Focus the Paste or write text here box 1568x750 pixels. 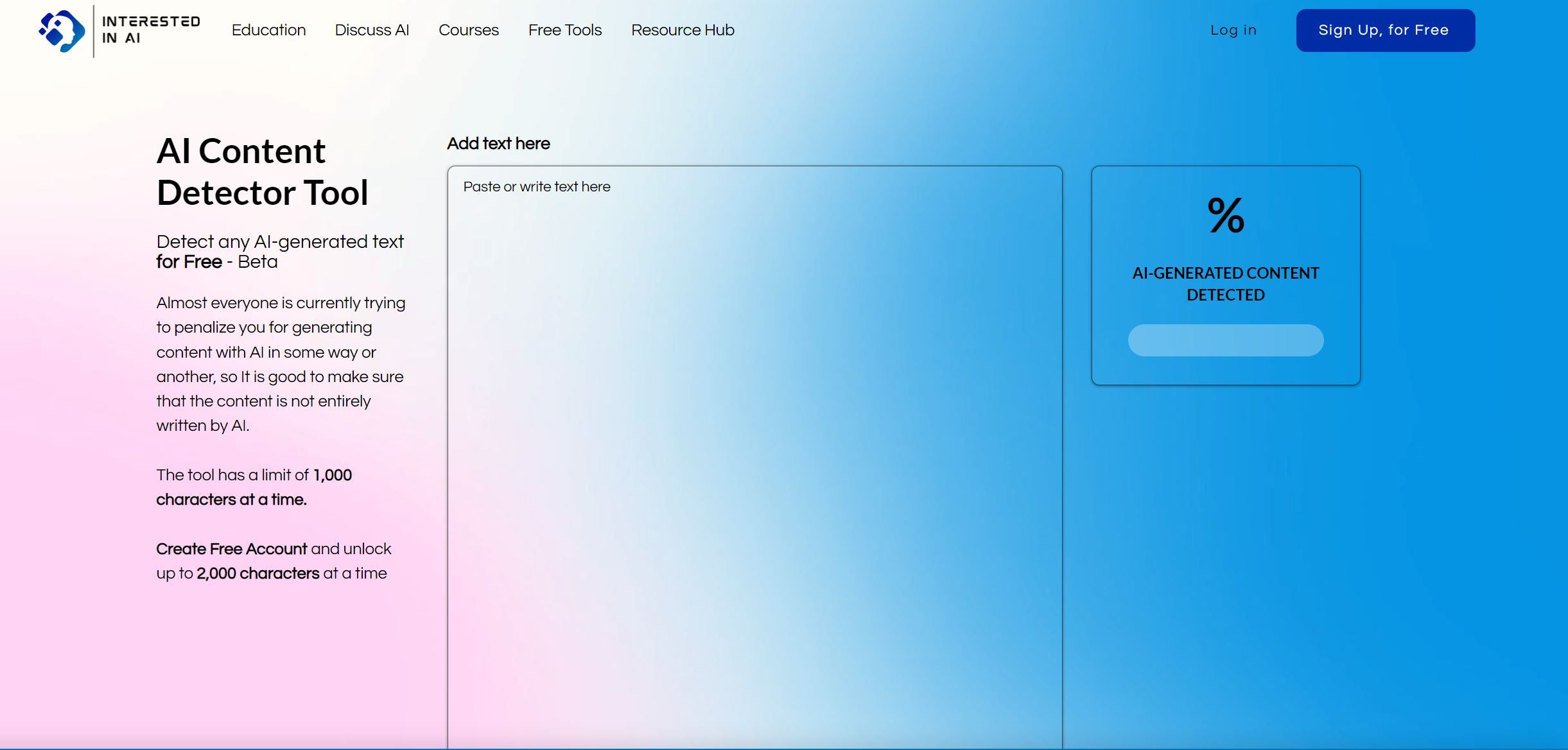click(x=755, y=457)
